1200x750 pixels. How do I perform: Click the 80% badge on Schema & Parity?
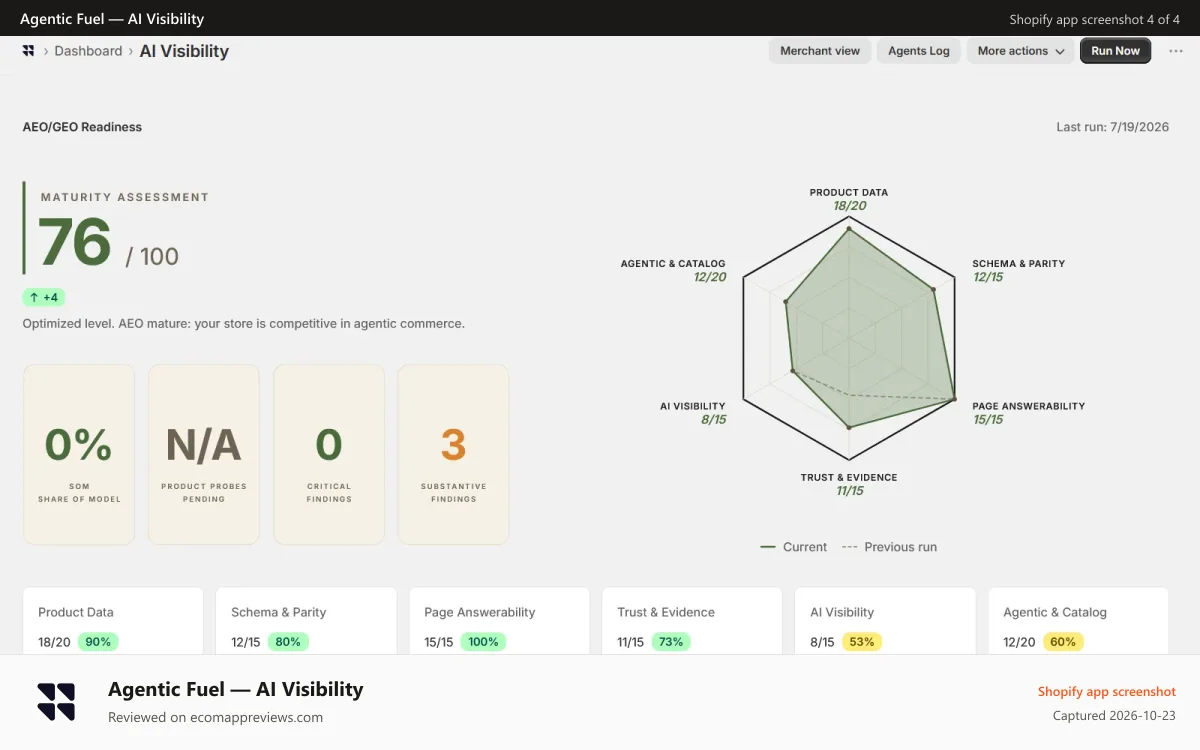(288, 642)
